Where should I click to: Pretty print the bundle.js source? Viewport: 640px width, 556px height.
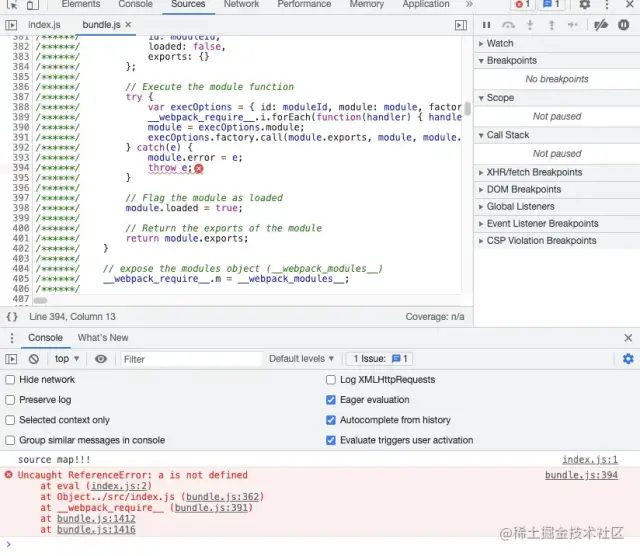click(12, 317)
